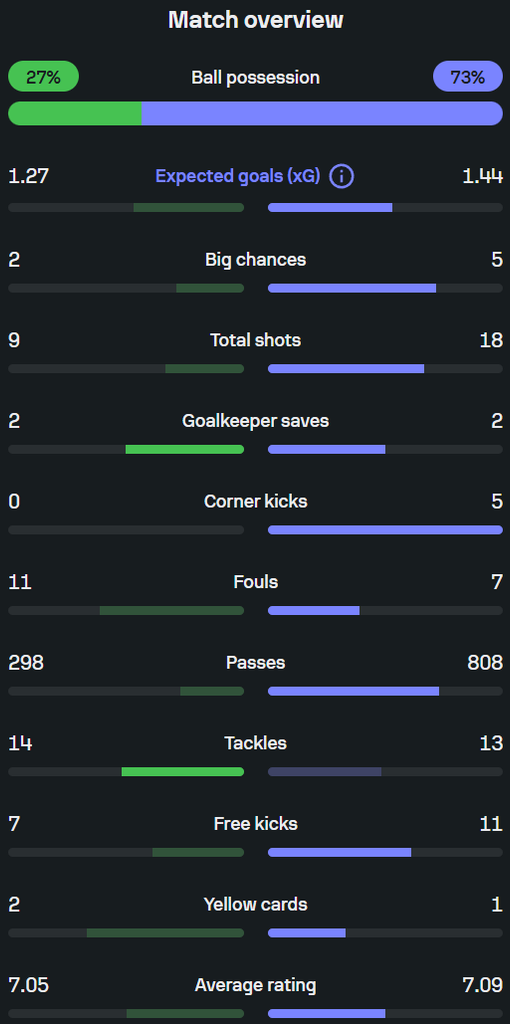The height and width of the screenshot is (1024, 510).
Task: Click the green segment of possession bar
Action: click(x=74, y=113)
